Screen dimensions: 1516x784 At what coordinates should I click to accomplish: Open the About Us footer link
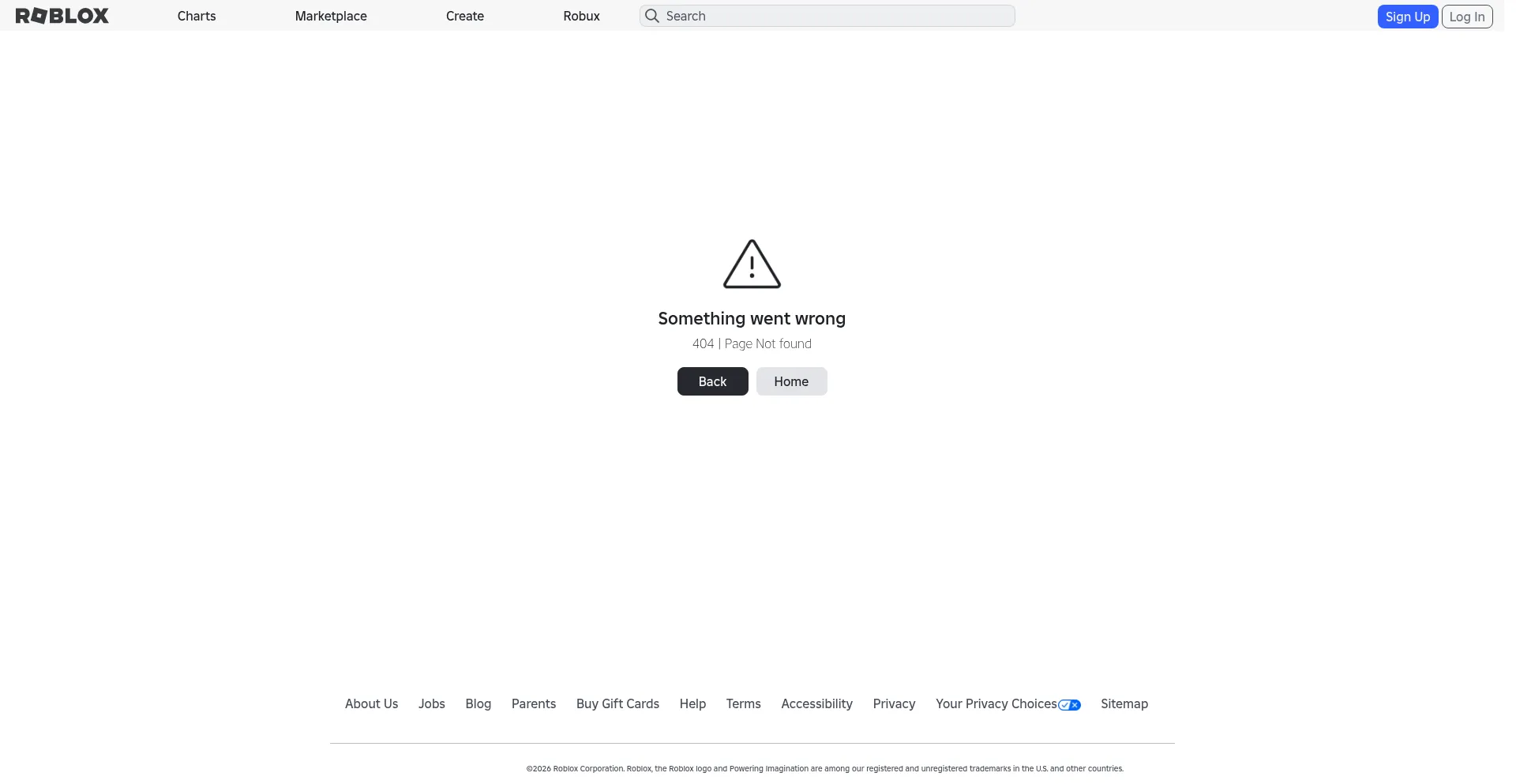[371, 703]
